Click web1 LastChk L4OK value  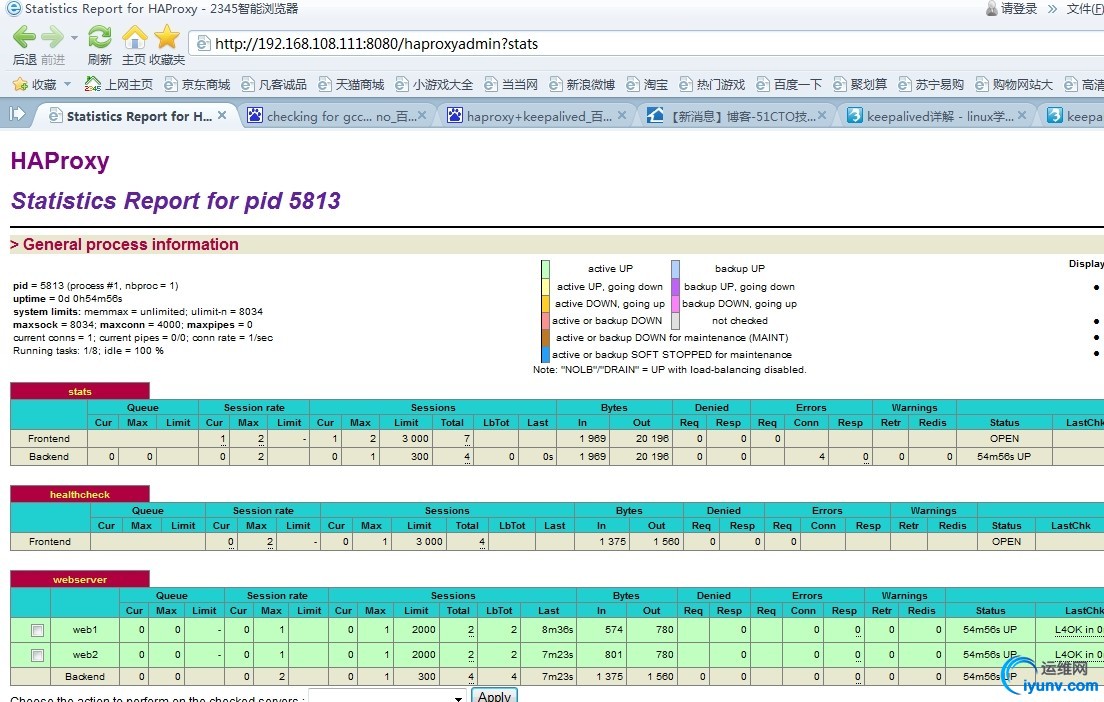1079,629
